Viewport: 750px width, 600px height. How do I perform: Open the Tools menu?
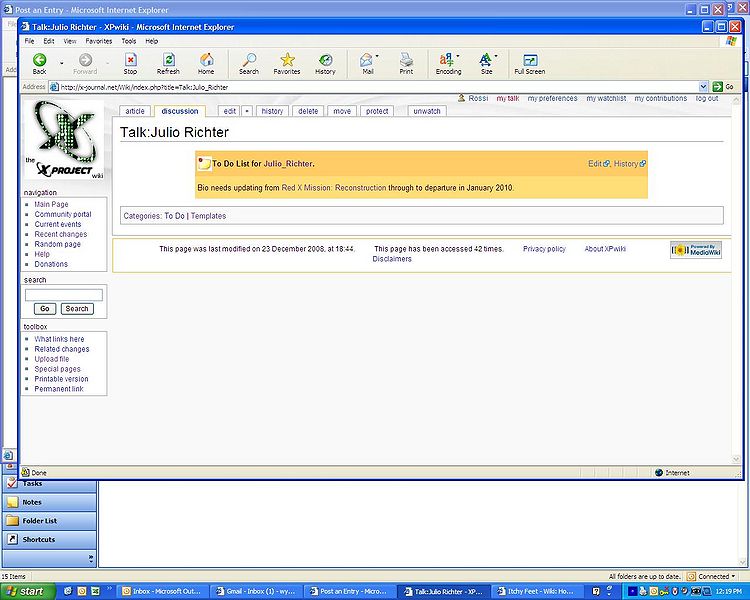[129, 41]
